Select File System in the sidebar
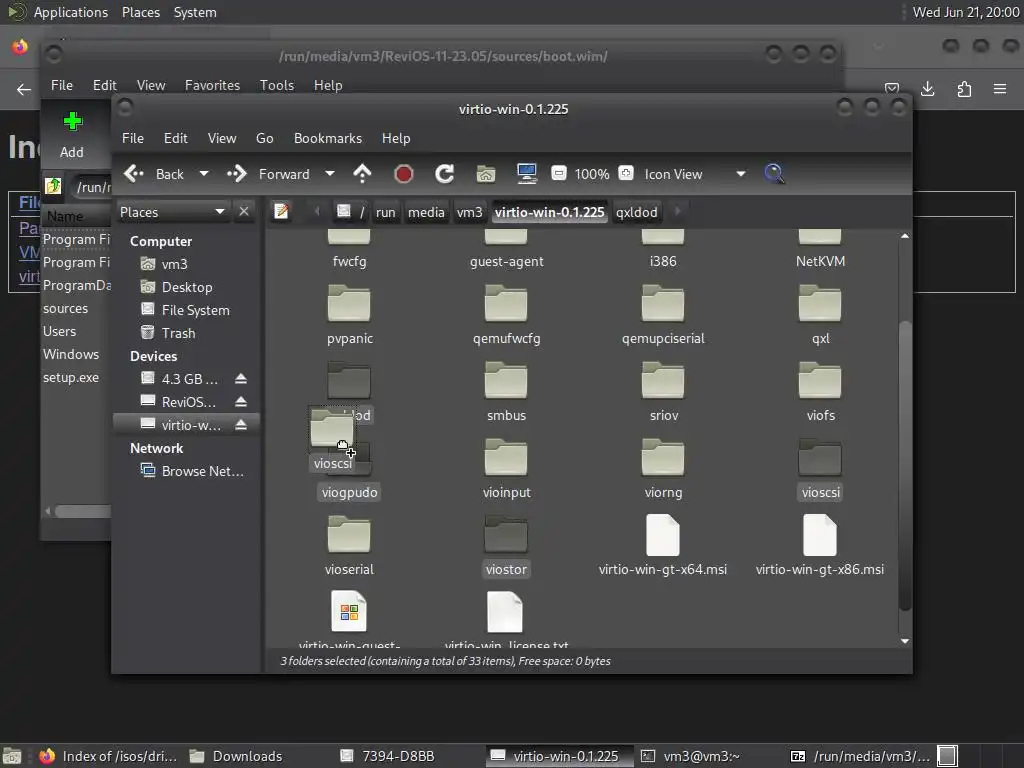This screenshot has width=1024, height=768. pos(195,310)
